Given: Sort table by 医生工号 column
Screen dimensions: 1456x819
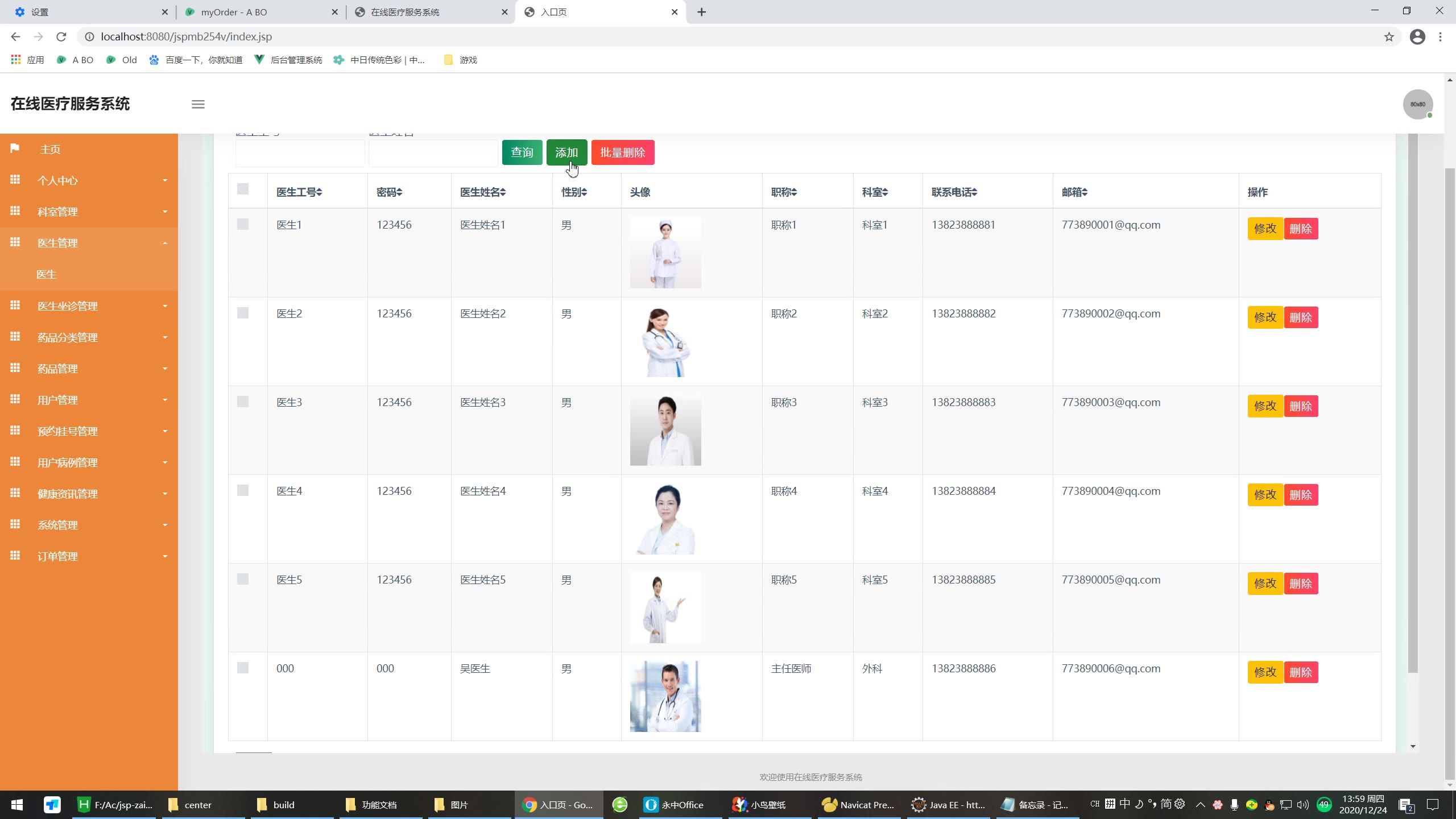Looking at the screenshot, I should [299, 192].
